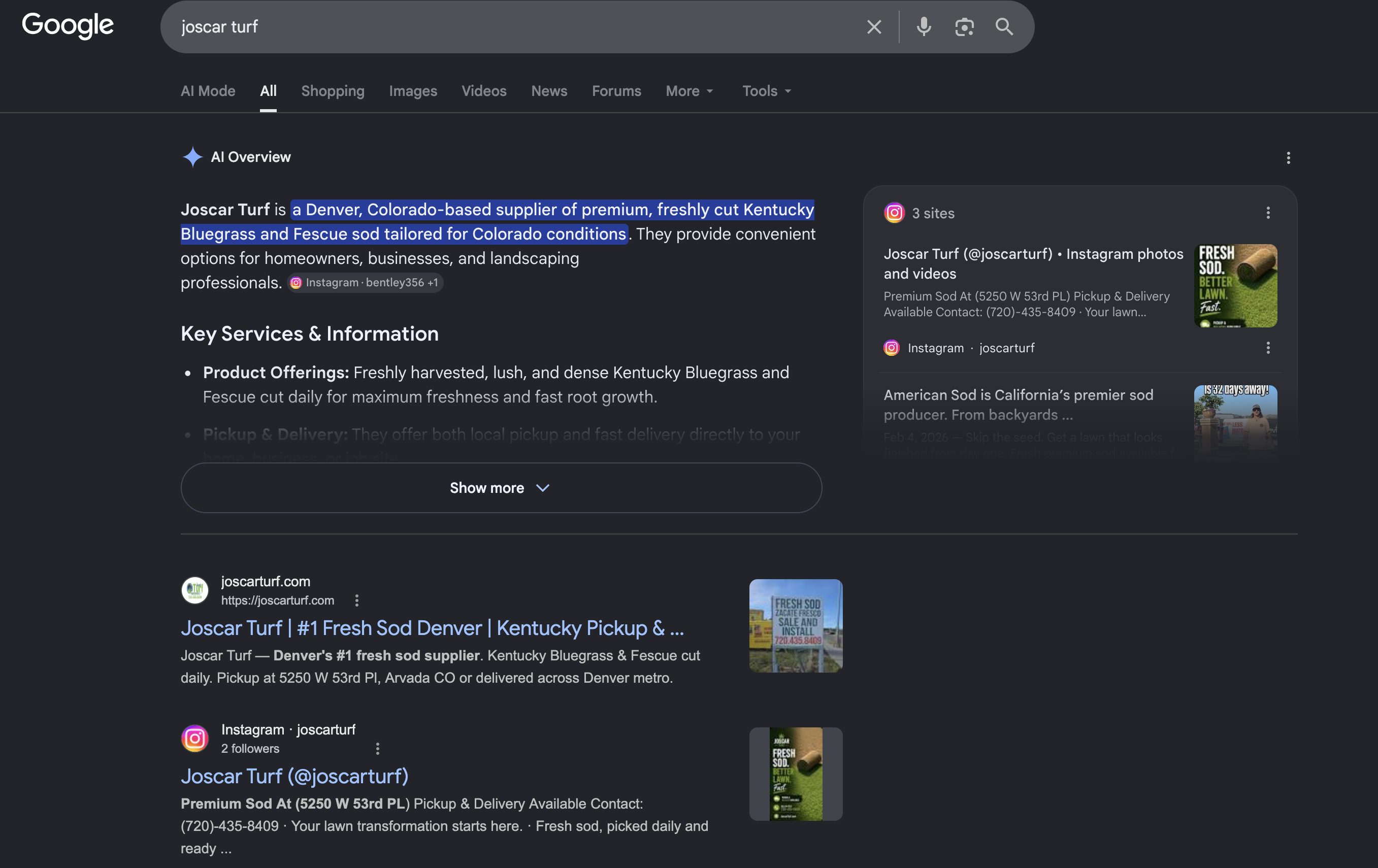Open three-dot menu for Instagram joscarturf source

coord(1268,348)
